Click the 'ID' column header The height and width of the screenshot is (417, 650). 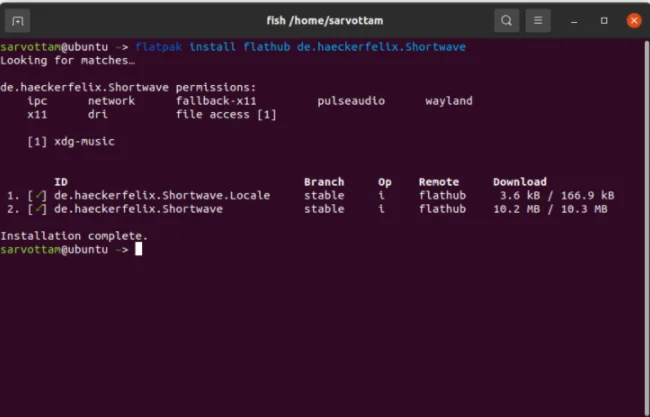[x=60, y=182]
